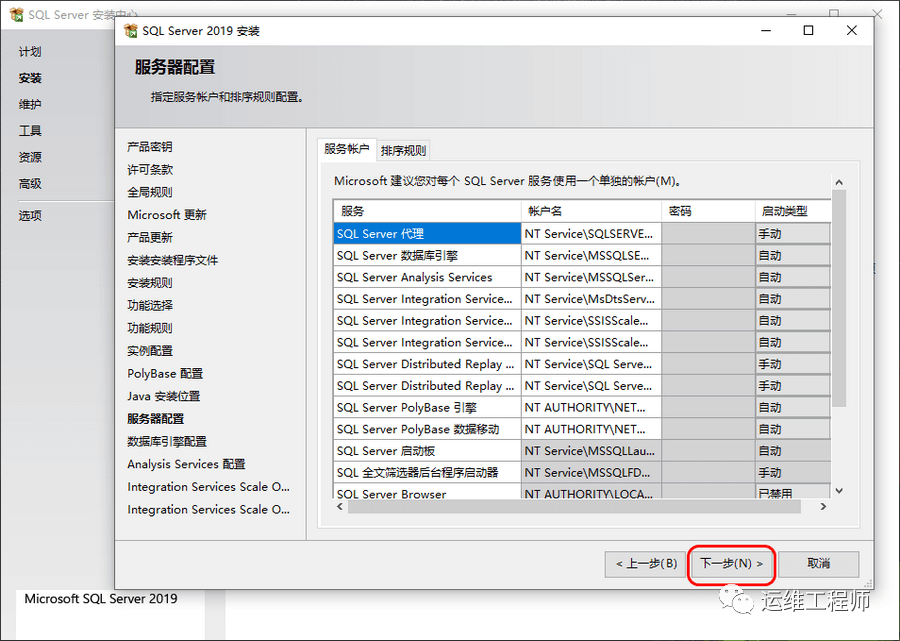This screenshot has width=900, height=641.
Task: Click password field for SQL Server 数据库引擎
Action: click(x=708, y=255)
